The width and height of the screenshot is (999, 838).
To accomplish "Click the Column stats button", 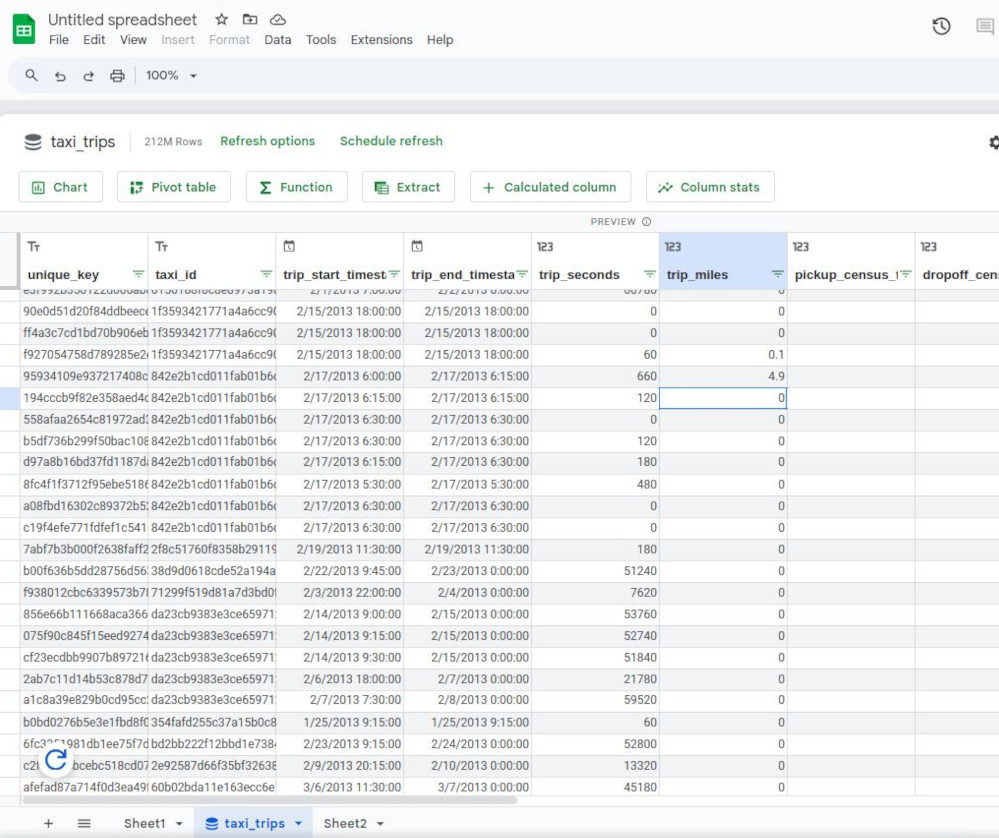I will (710, 187).
